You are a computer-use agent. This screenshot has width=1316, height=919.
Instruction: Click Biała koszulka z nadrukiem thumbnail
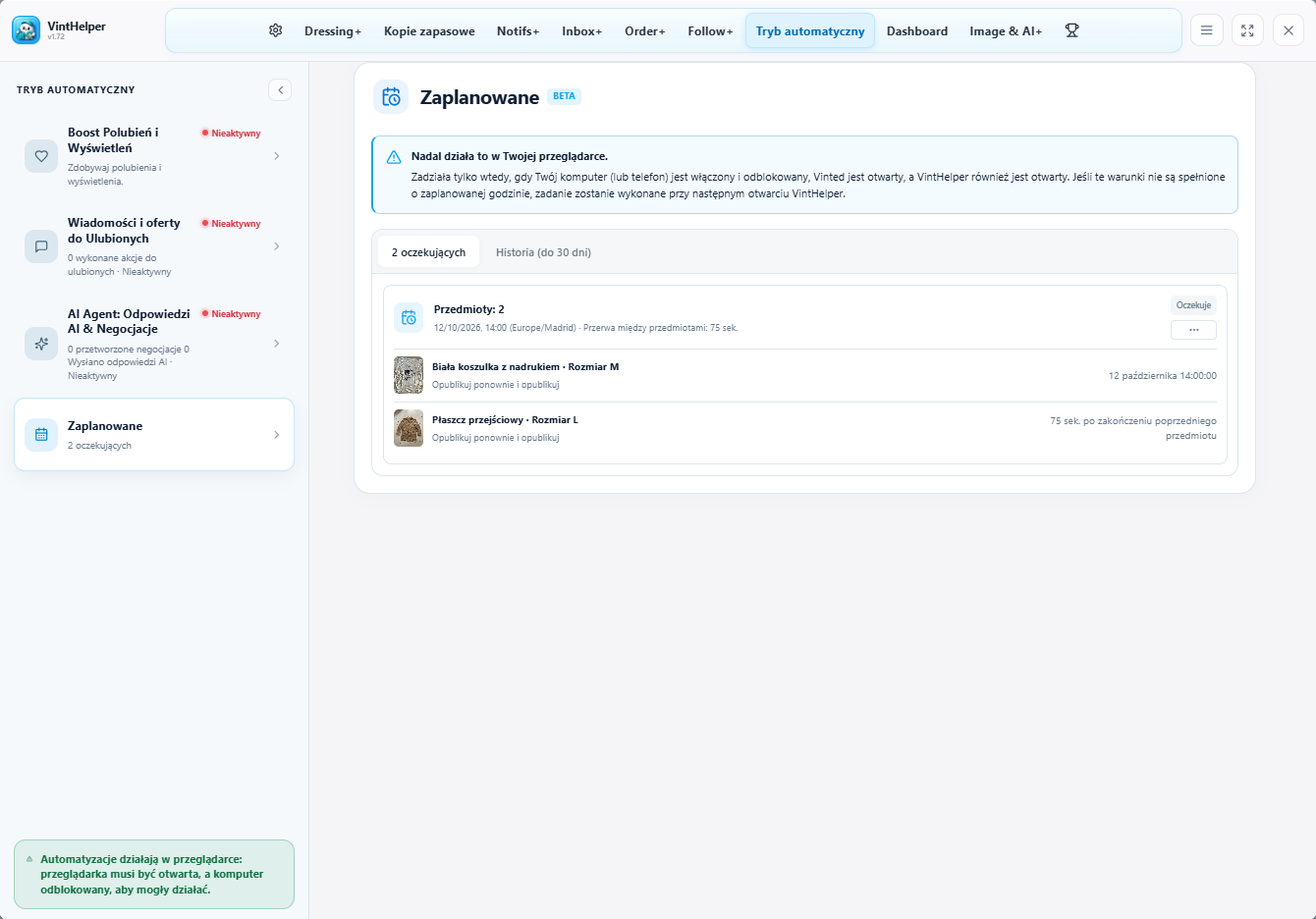409,375
